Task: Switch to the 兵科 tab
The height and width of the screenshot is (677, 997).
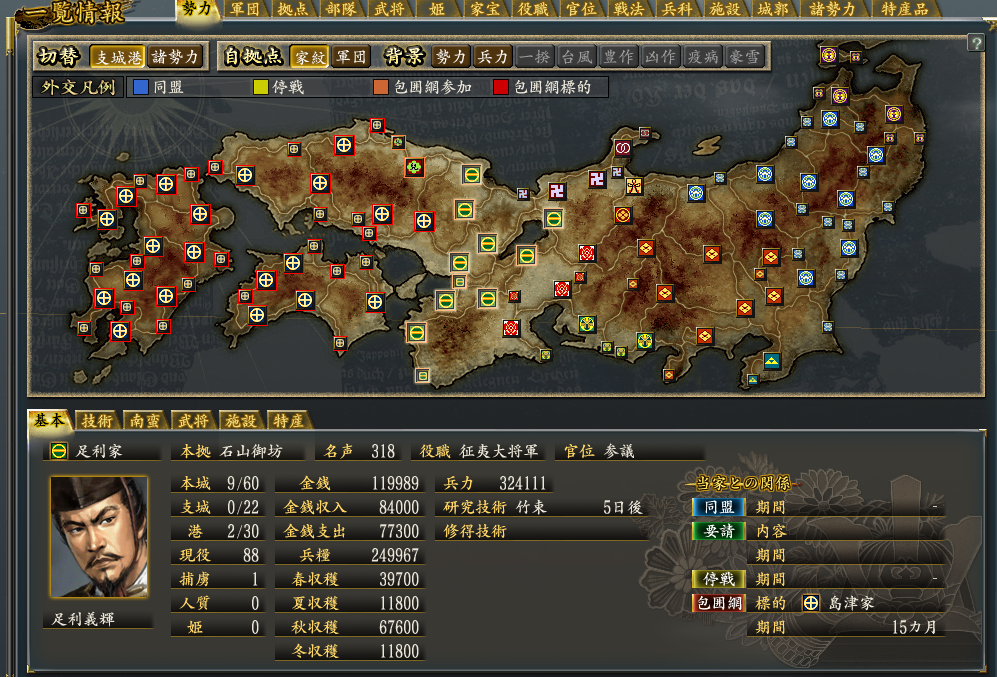Action: coord(677,9)
